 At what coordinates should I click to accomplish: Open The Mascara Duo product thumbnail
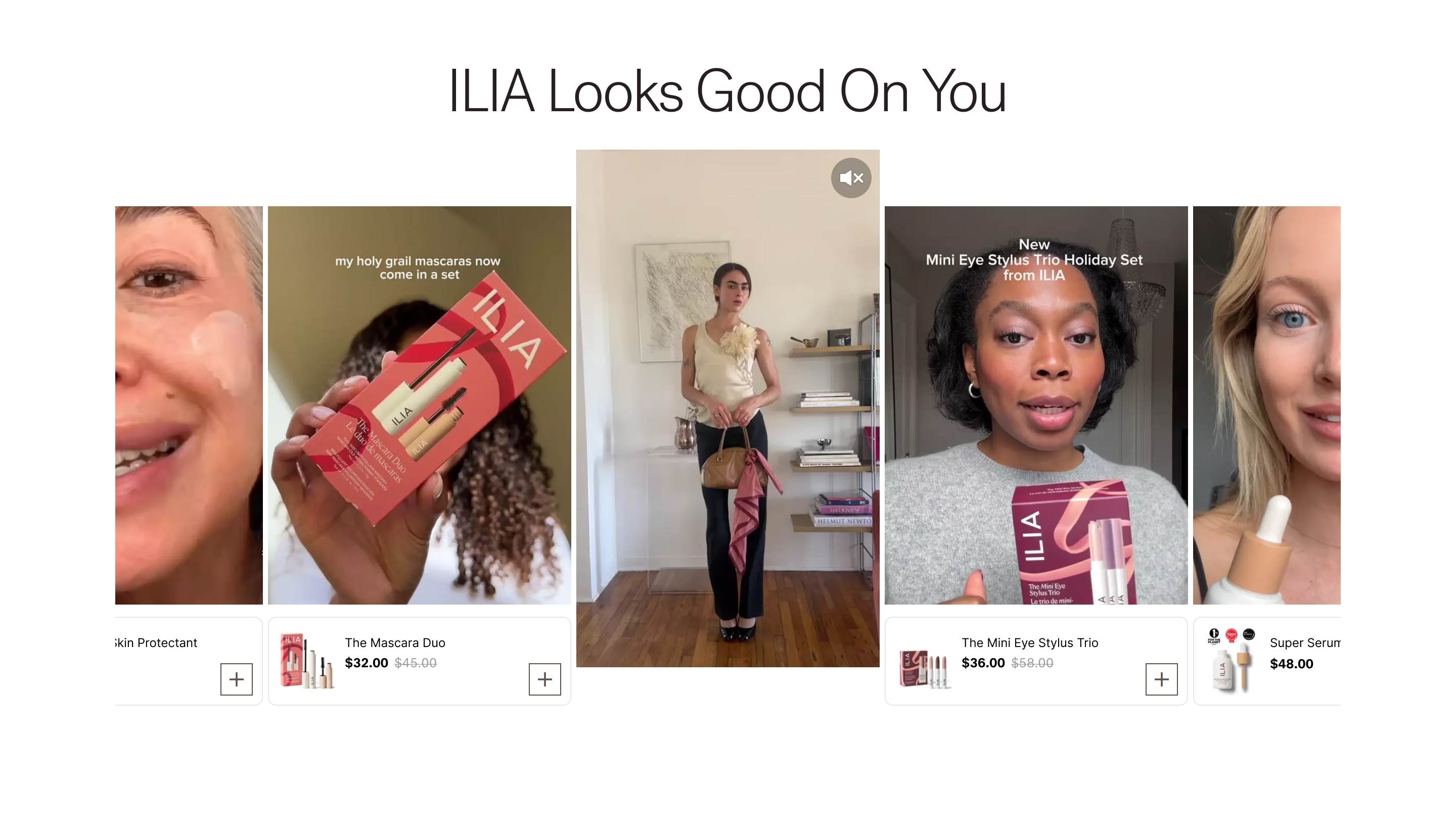[x=307, y=661]
